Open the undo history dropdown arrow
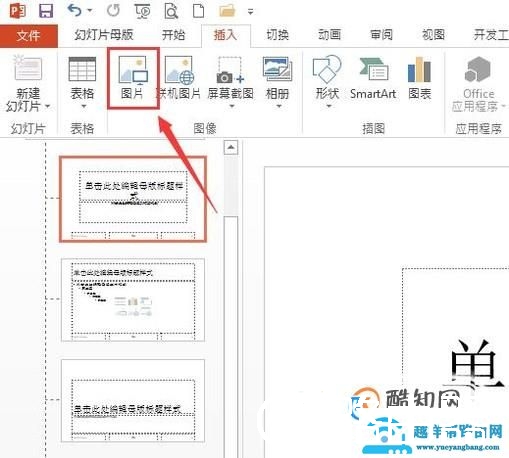The height and width of the screenshot is (458, 509). click(90, 11)
